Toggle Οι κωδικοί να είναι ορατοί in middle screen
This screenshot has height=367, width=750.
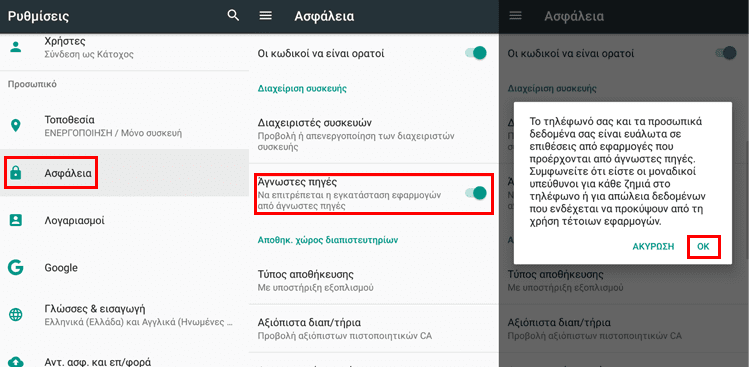click(x=476, y=53)
